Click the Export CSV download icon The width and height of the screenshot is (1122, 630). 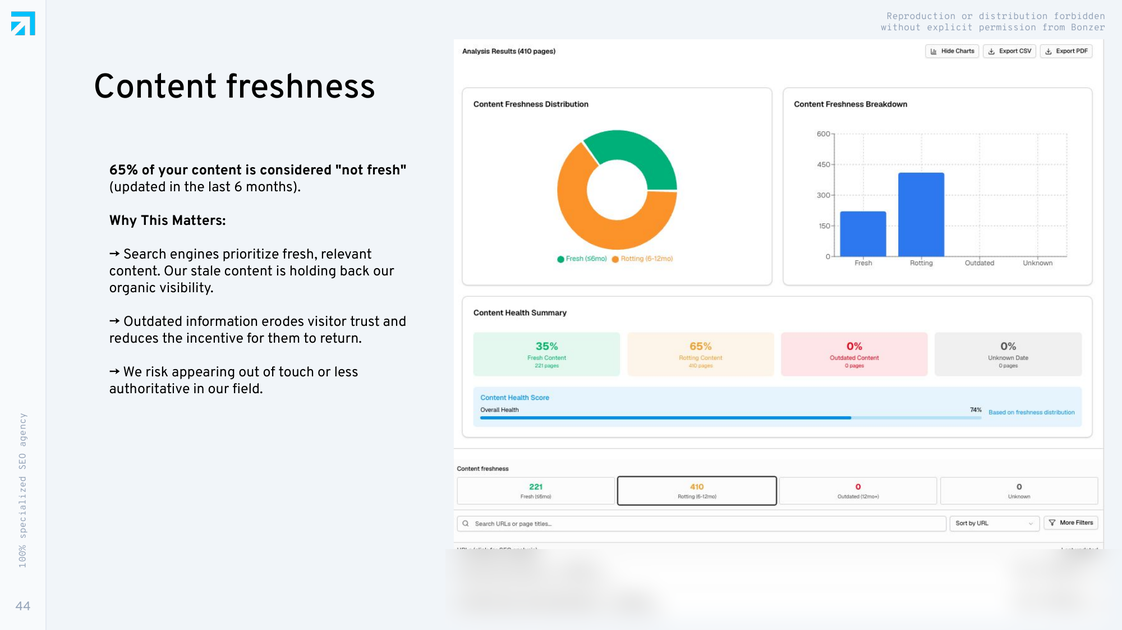click(991, 52)
